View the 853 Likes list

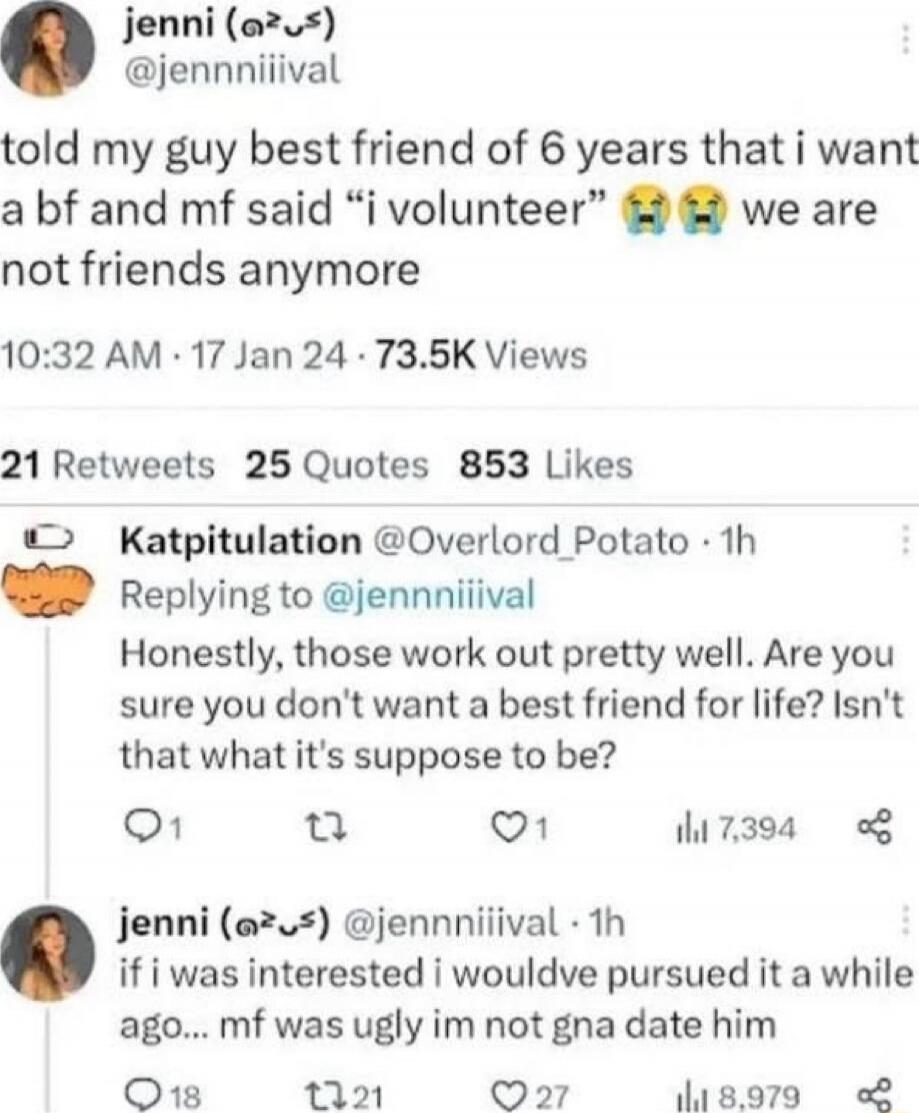click(545, 465)
